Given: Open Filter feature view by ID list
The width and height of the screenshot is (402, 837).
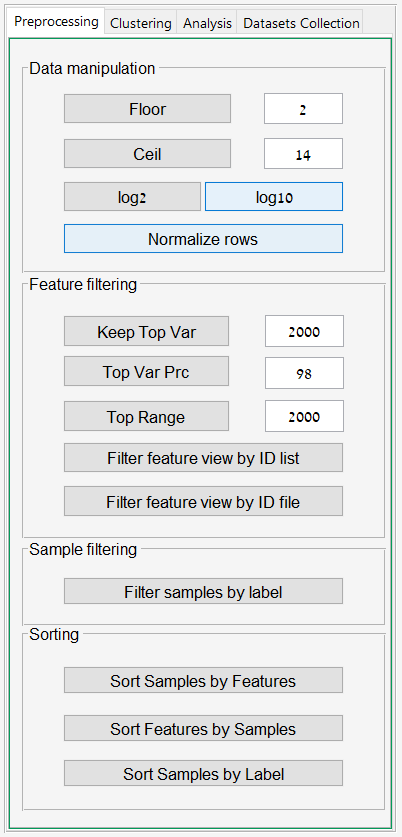Looking at the screenshot, I should click(x=203, y=457).
